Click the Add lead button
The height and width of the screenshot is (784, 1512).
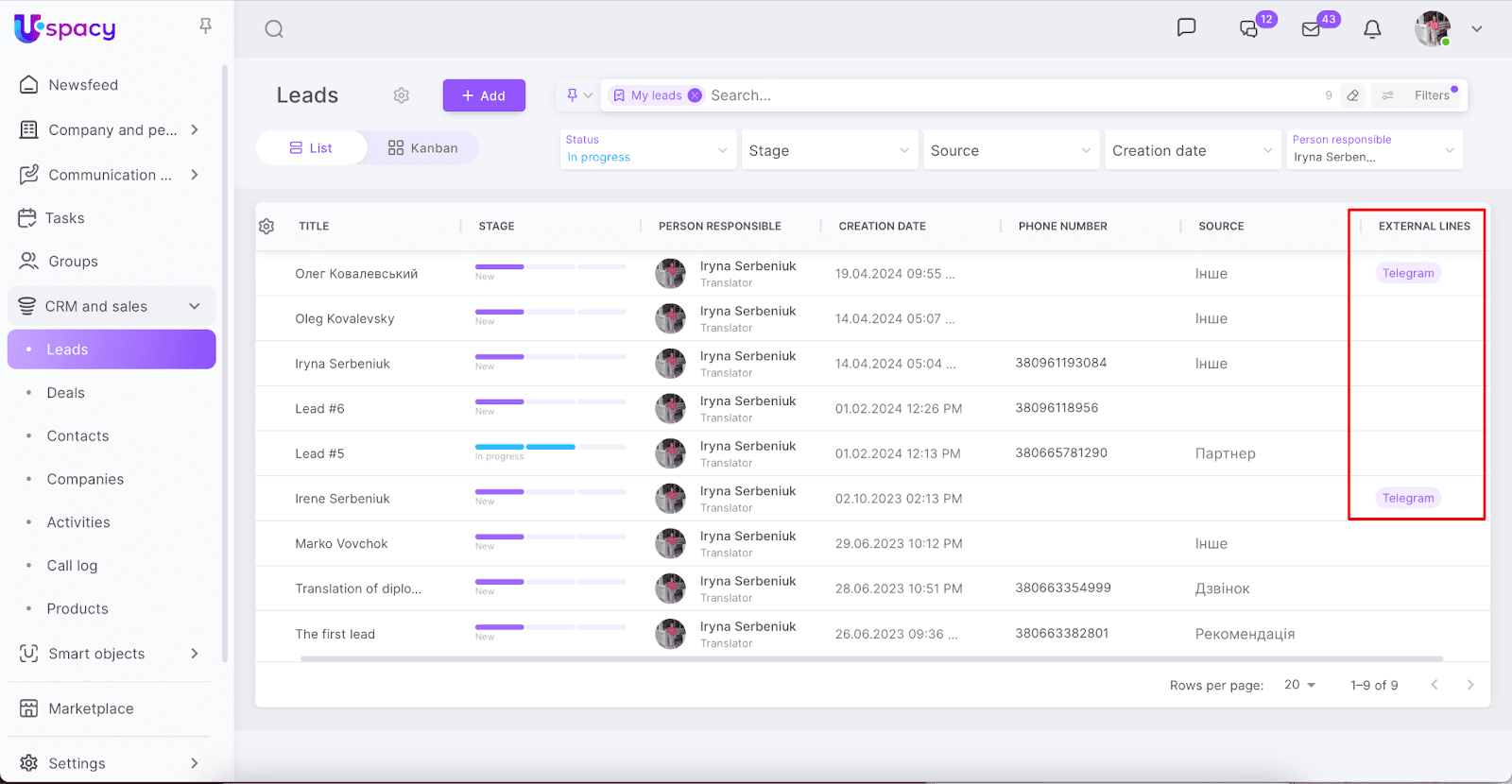click(484, 95)
